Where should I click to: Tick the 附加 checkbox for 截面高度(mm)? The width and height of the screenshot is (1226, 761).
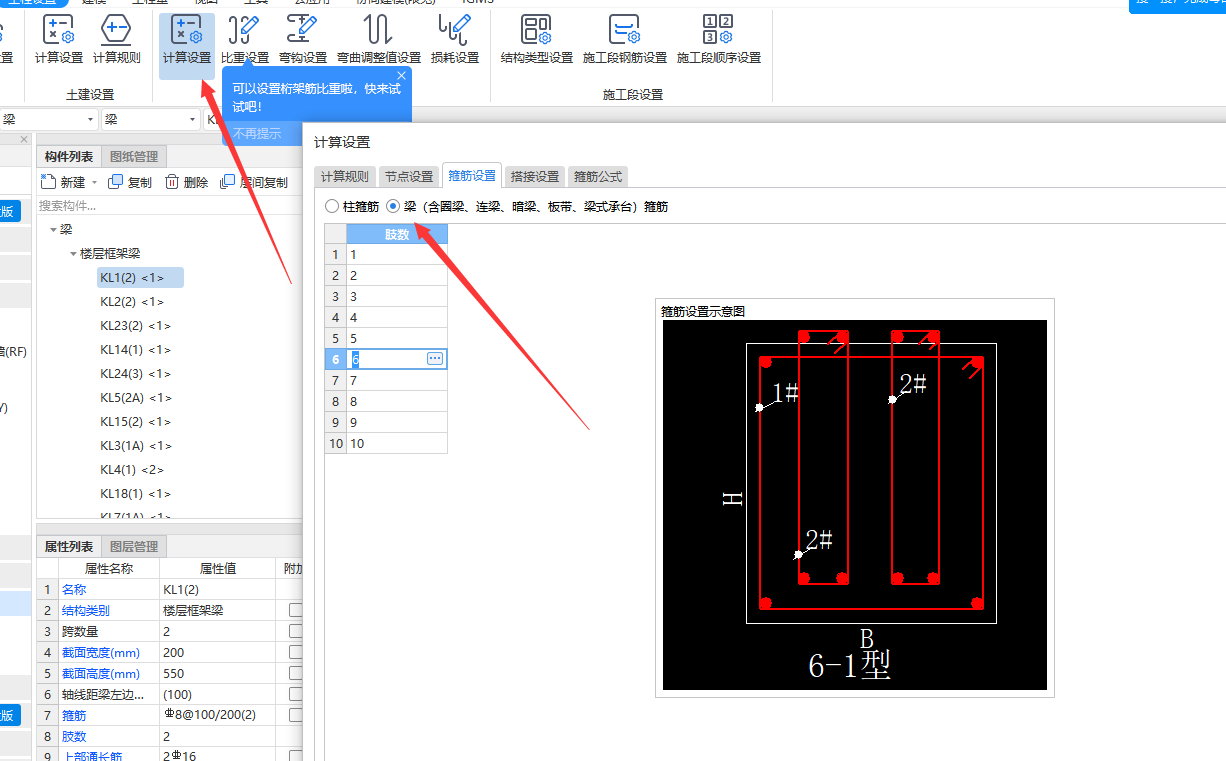(x=296, y=673)
